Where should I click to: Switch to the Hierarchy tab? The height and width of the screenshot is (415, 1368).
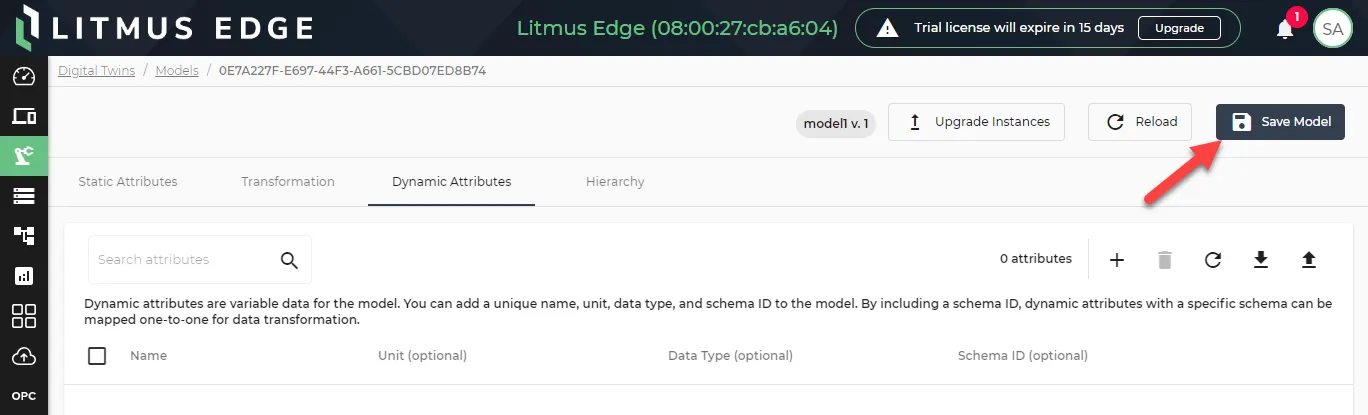tap(615, 182)
